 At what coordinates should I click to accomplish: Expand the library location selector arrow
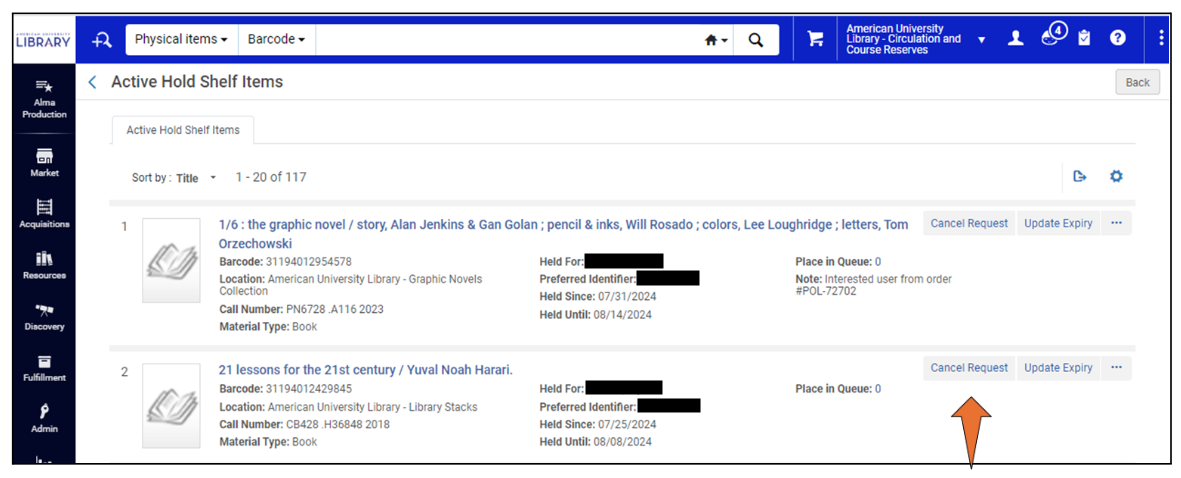pyautogui.click(x=982, y=40)
